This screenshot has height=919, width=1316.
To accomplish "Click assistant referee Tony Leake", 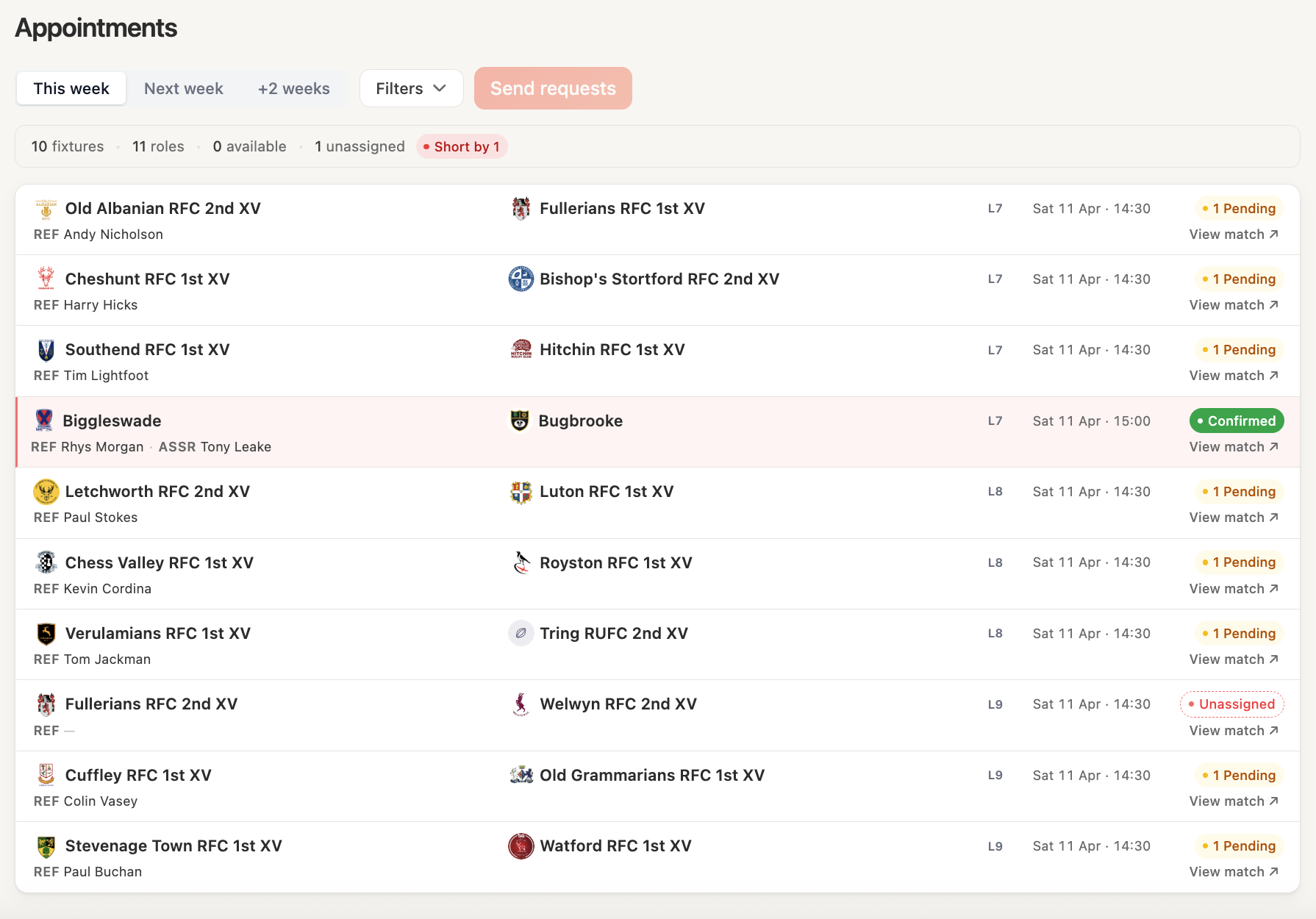I will pyautogui.click(x=235, y=447).
